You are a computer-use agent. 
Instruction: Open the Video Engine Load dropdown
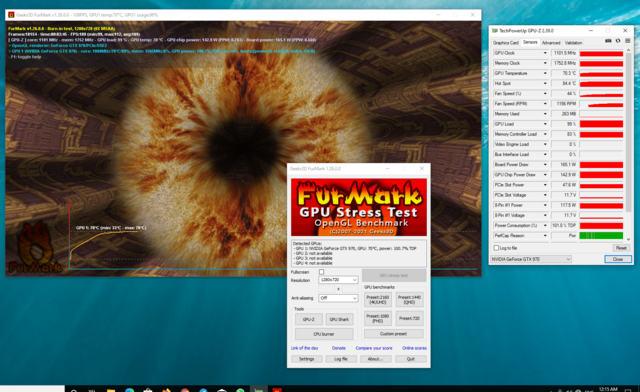(545, 144)
